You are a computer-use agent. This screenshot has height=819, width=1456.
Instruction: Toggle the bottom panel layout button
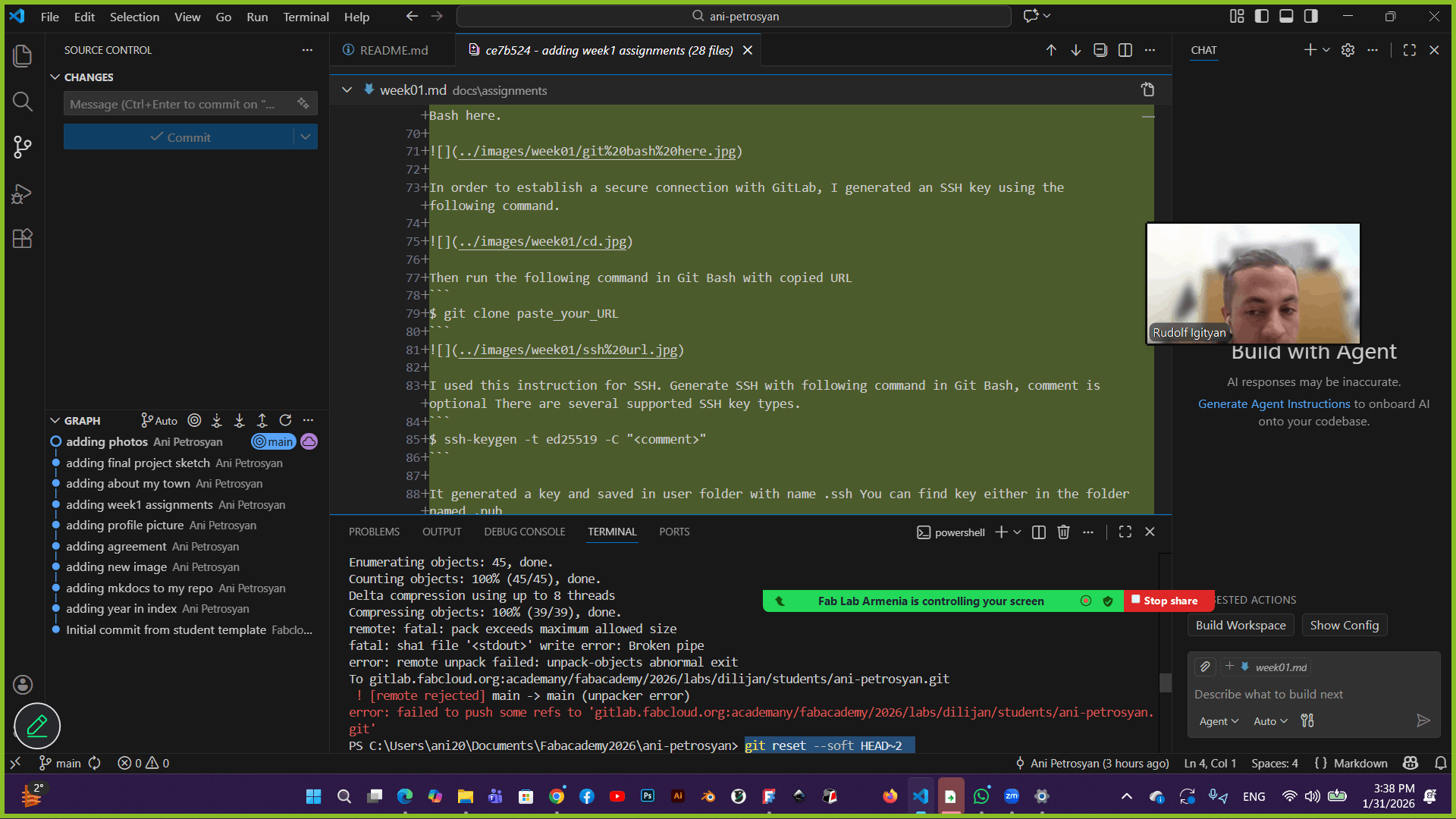coord(1286,16)
